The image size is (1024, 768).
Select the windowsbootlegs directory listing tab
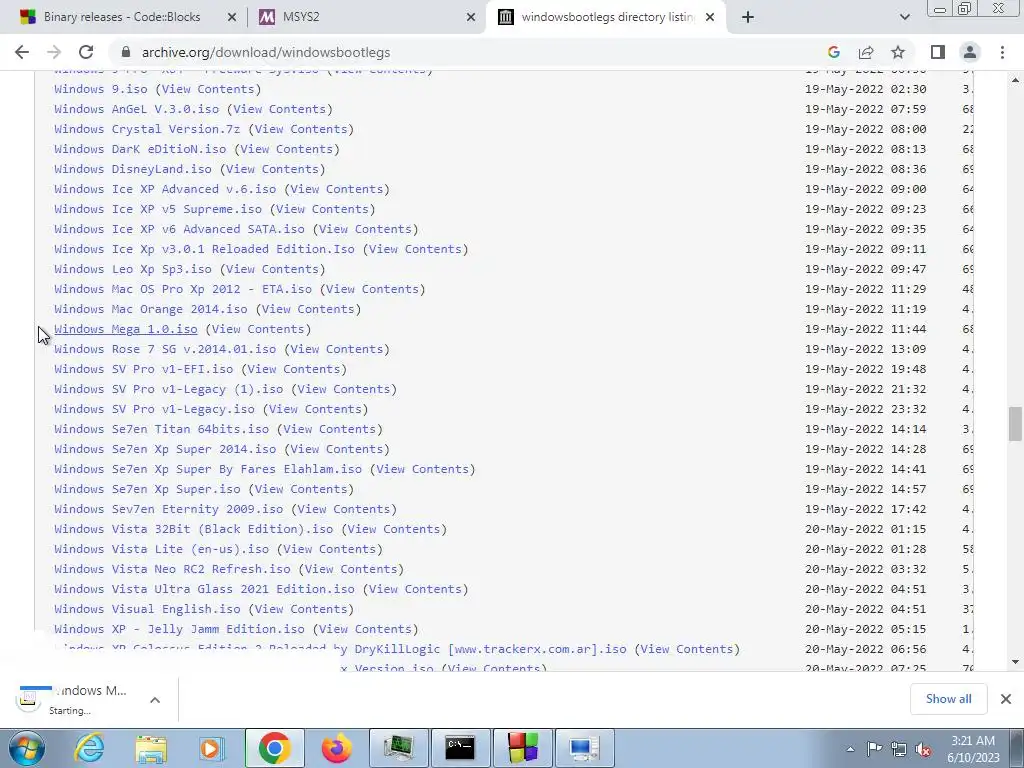point(596,18)
